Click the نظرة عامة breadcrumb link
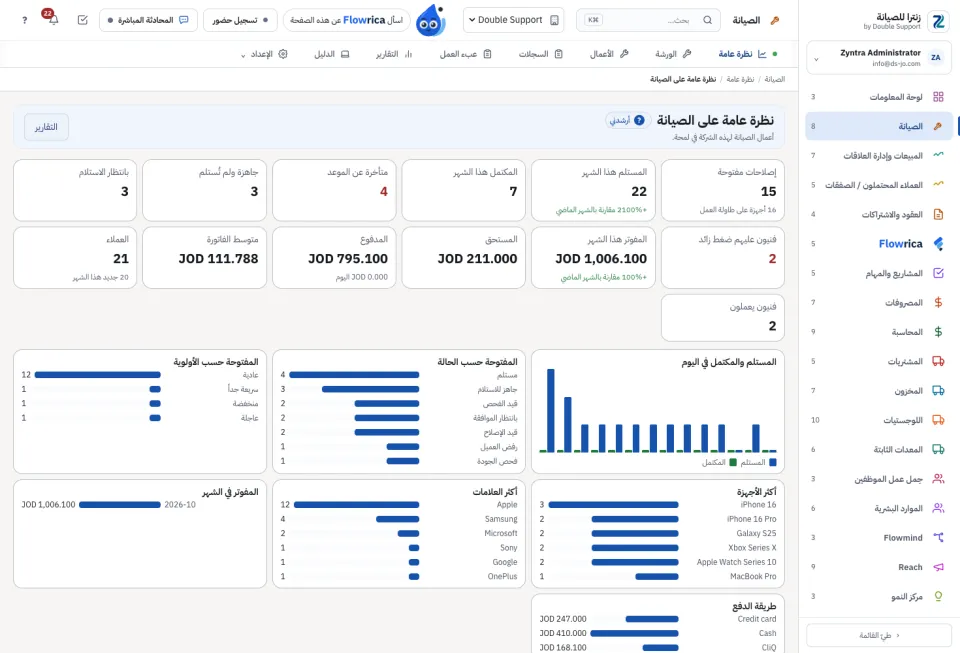The width and height of the screenshot is (960, 653). [x=740, y=80]
